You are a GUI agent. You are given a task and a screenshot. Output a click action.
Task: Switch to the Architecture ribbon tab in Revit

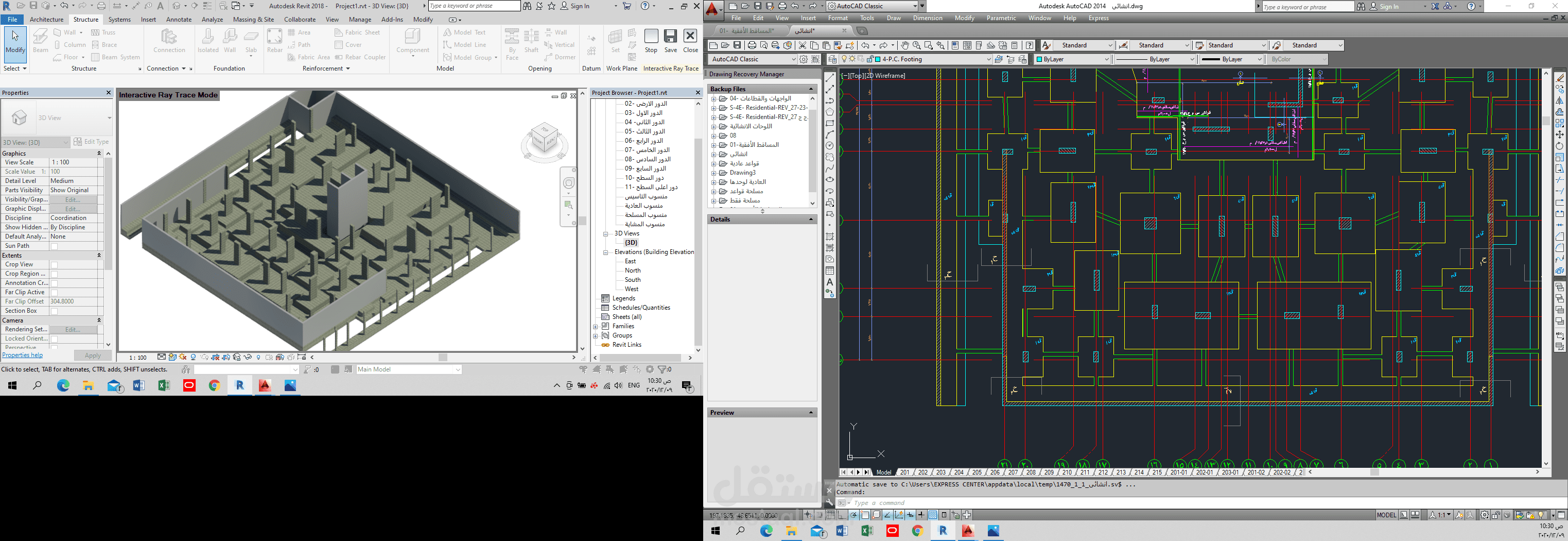pos(46,20)
